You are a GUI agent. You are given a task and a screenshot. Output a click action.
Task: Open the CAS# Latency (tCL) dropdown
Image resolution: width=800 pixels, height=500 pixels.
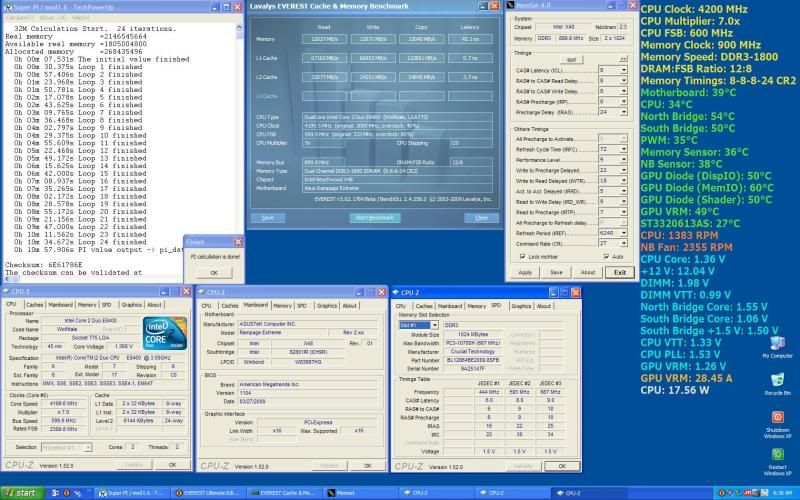point(623,70)
